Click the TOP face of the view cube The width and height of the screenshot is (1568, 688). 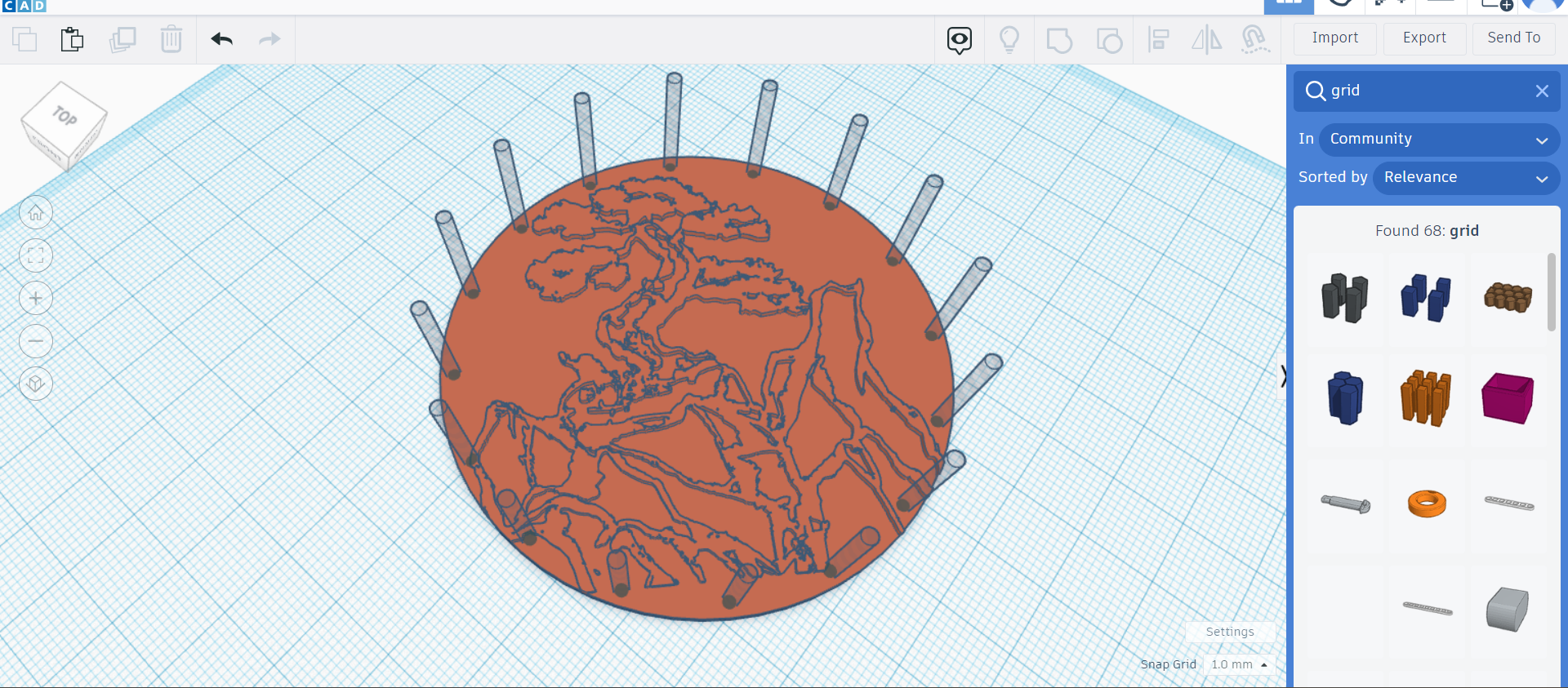[65, 117]
